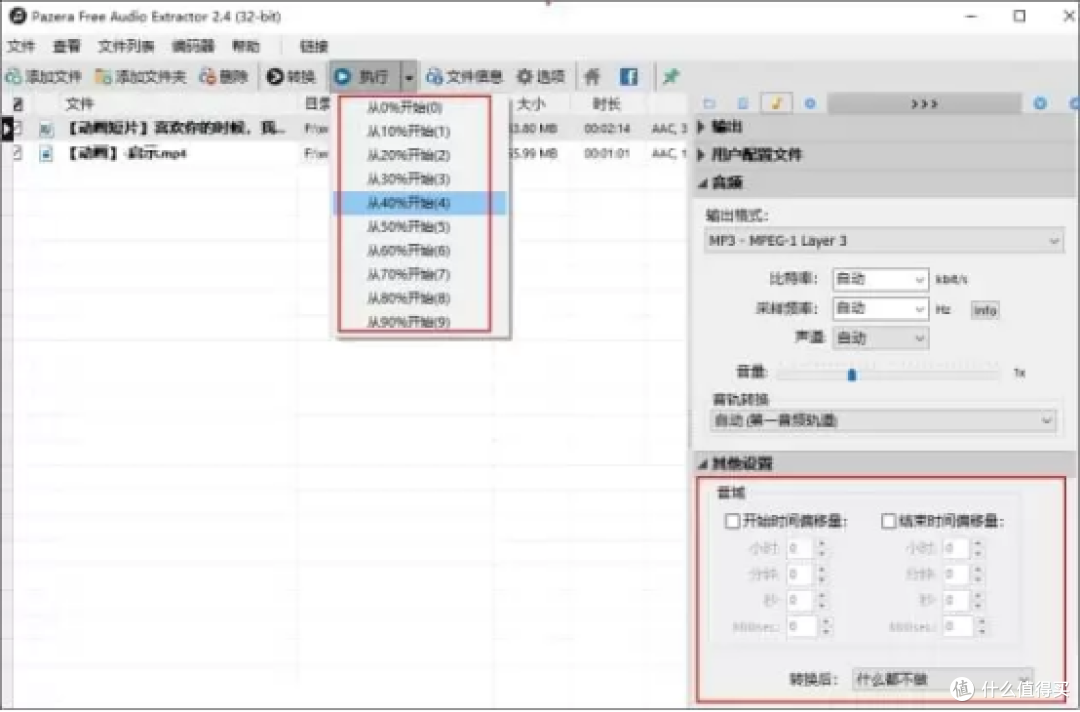This screenshot has height=712, width=1080.
Task: Toggle checkbox of 【动画】启示.mp4 row
Action: [x=18, y=153]
